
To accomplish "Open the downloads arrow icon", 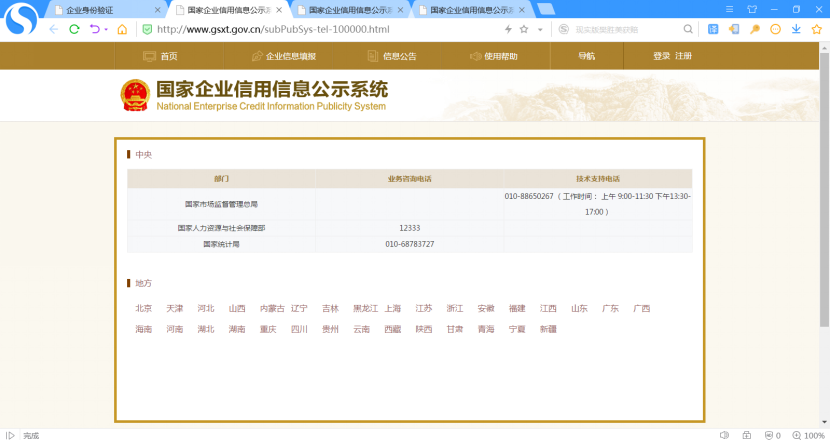I will pos(796,29).
